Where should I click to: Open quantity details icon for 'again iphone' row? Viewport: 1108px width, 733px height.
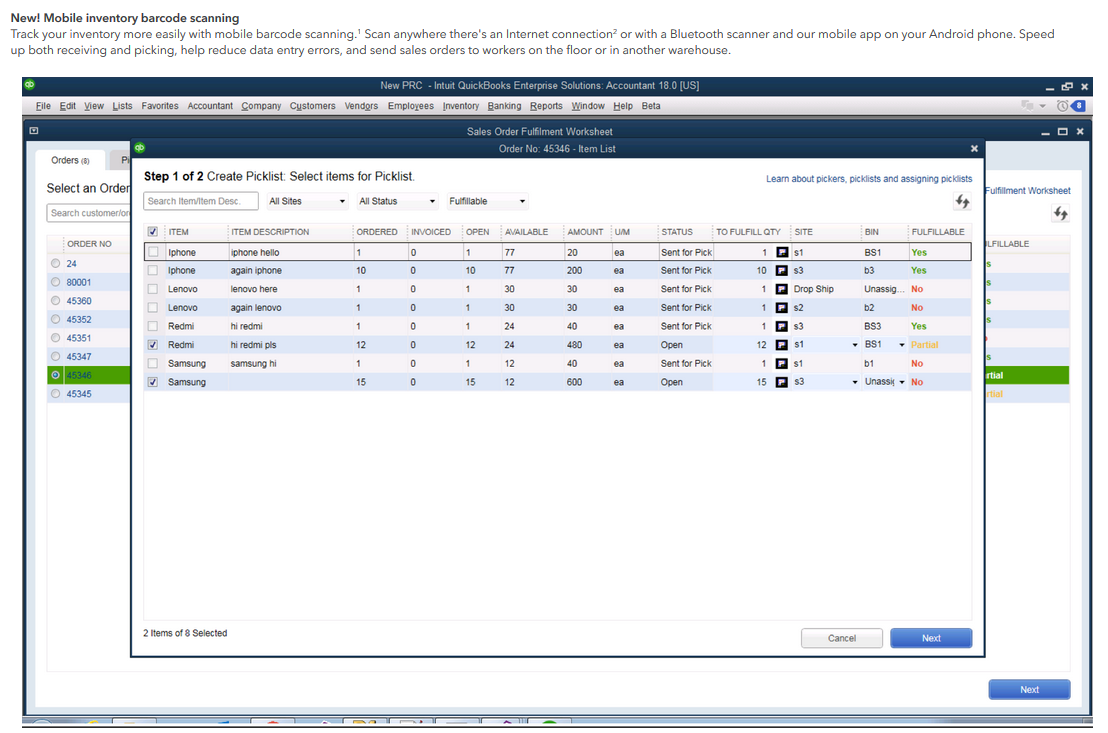pos(782,271)
